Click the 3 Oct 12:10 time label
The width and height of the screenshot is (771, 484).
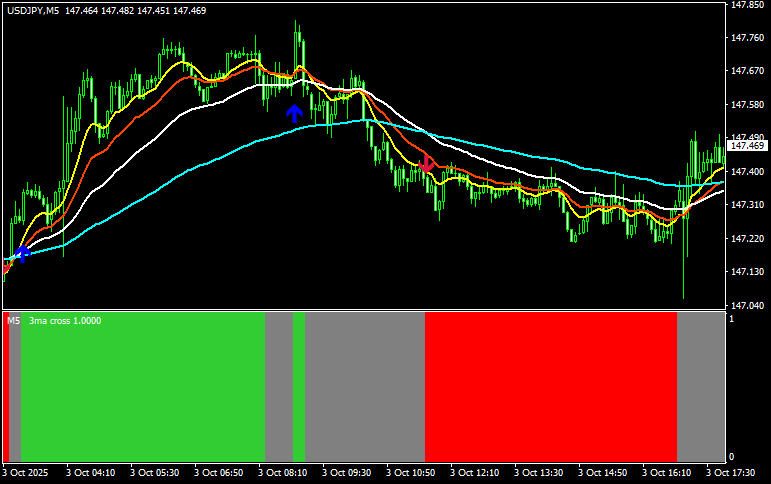click(x=475, y=472)
